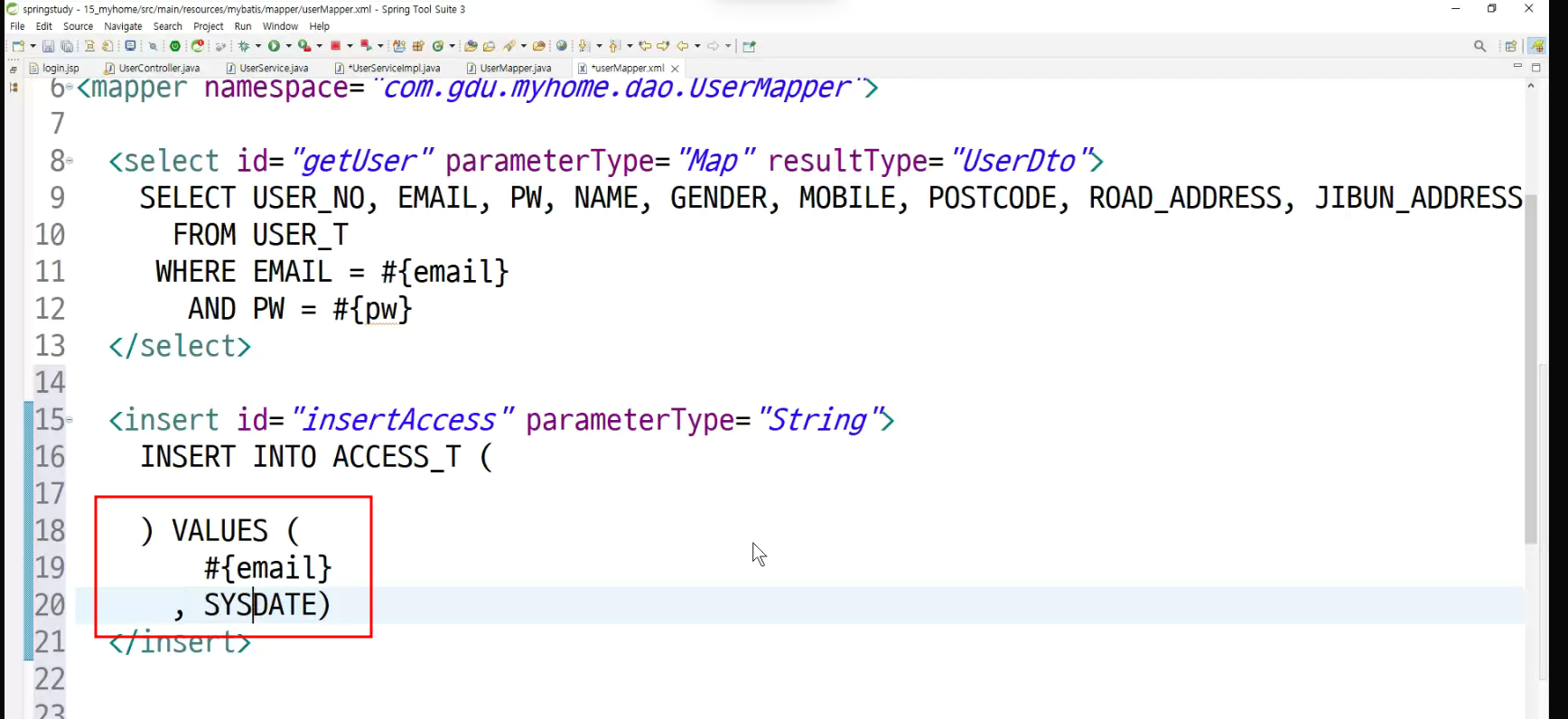The image size is (1568, 719).
Task: Click the red Stop toolbar icon
Action: coord(335,46)
